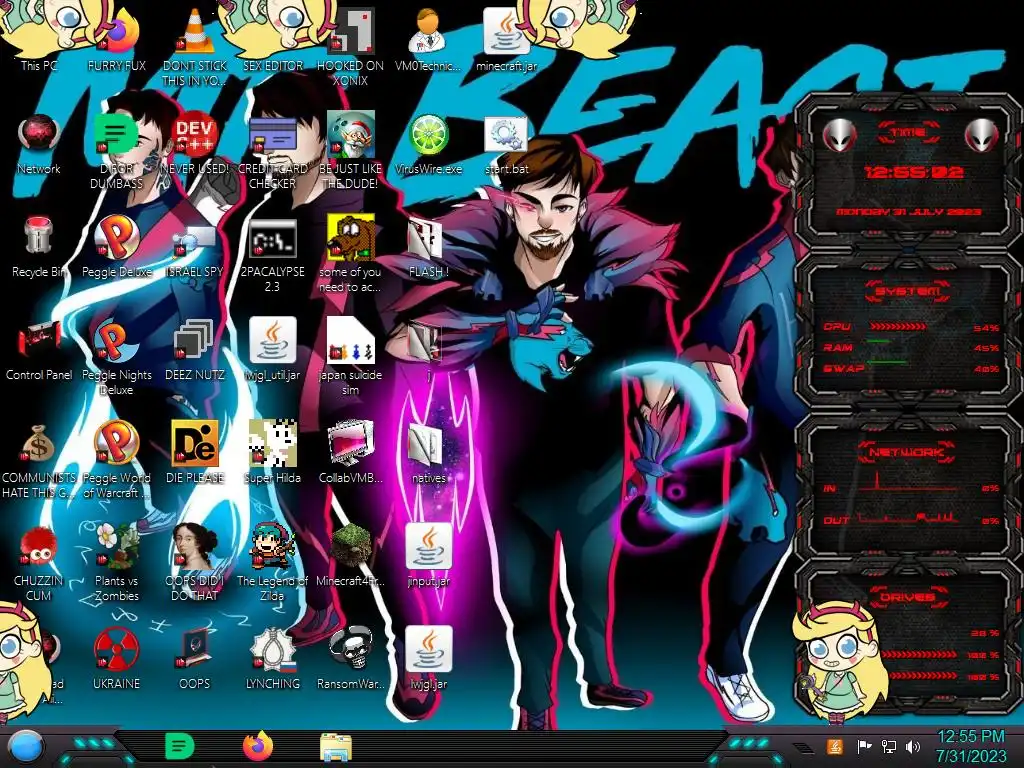Viewport: 1024px width, 768px height.
Task: Open File Explorer from the taskbar
Action: click(x=336, y=747)
